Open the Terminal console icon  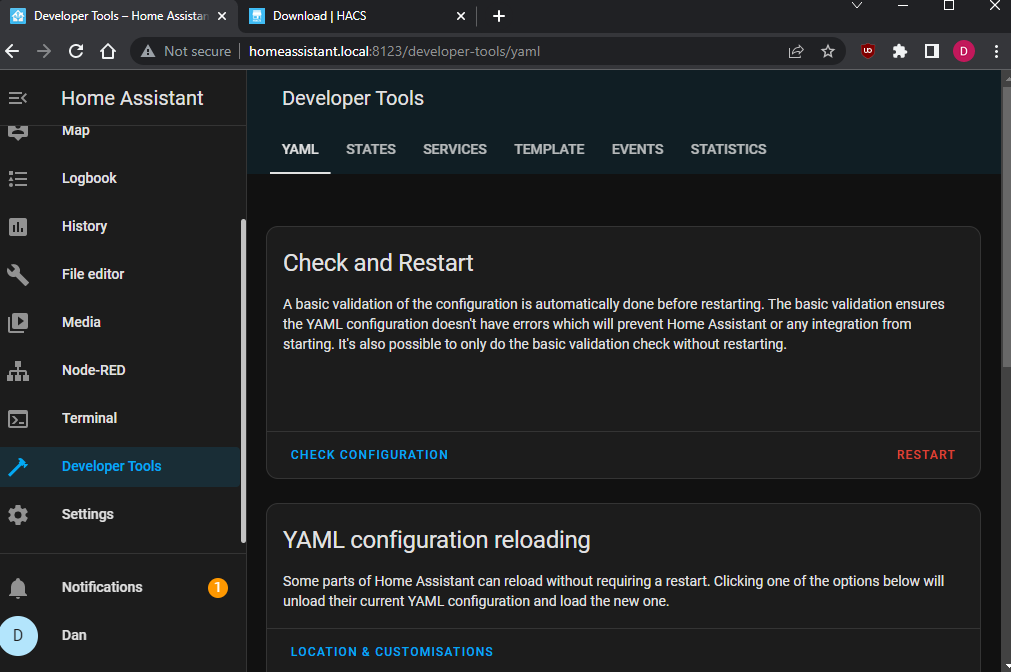click(18, 419)
